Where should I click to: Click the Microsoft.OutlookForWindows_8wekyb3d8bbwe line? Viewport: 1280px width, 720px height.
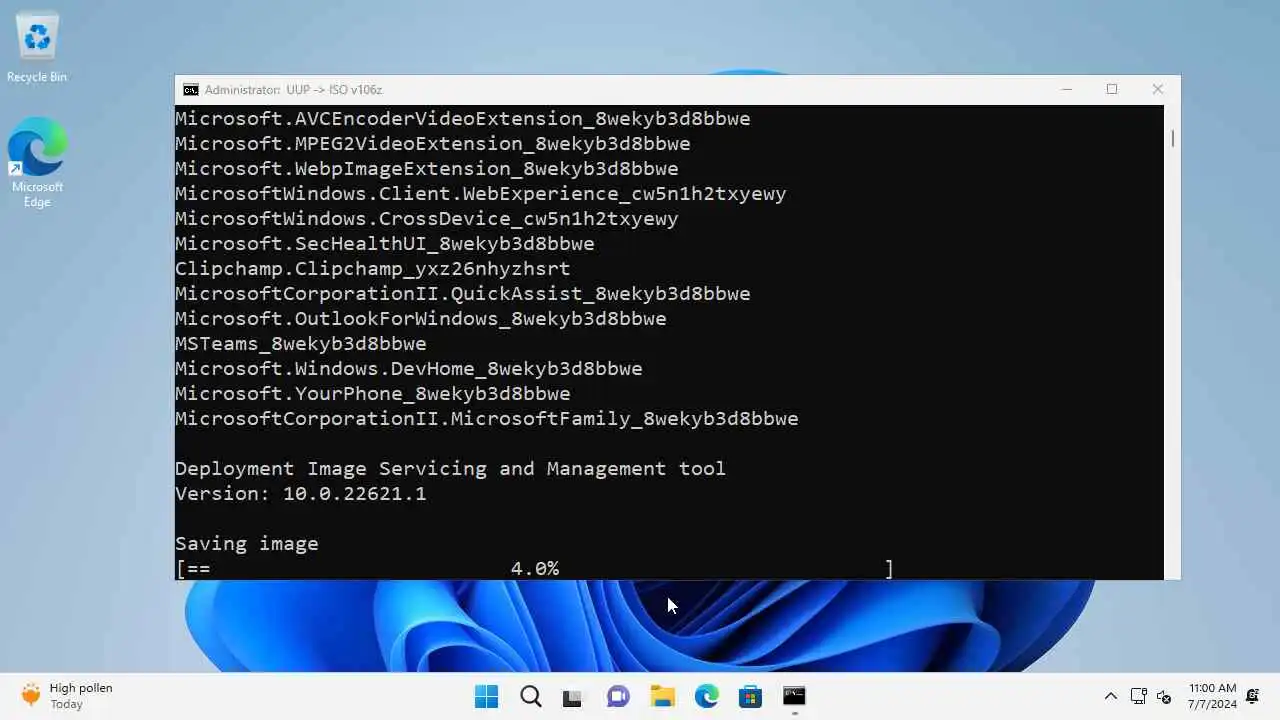click(x=421, y=319)
